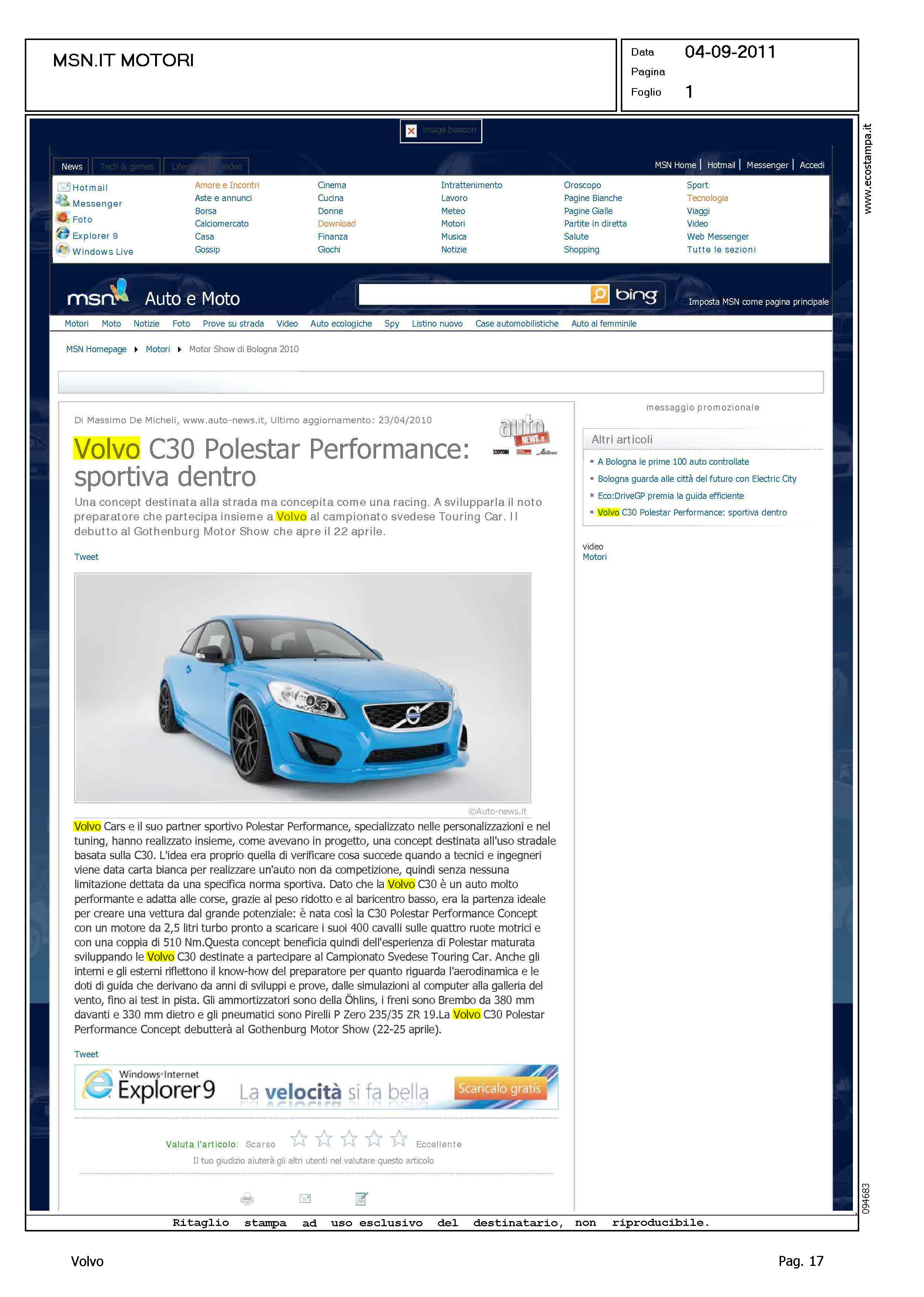The image size is (924, 1297).
Task: Rate article with the first star
Action: pos(299,1138)
